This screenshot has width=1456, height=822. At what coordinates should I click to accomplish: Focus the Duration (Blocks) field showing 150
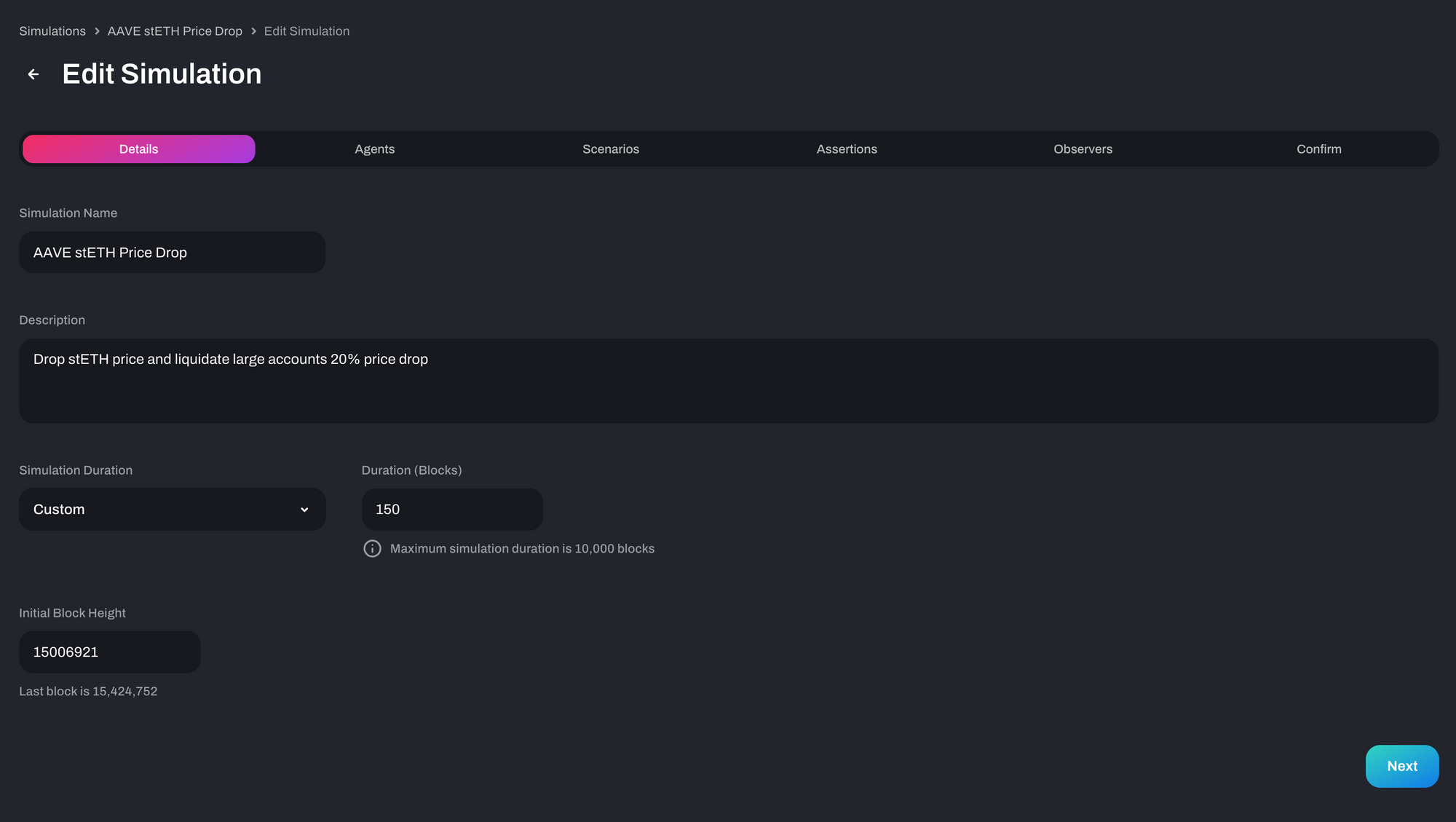[x=451, y=510]
